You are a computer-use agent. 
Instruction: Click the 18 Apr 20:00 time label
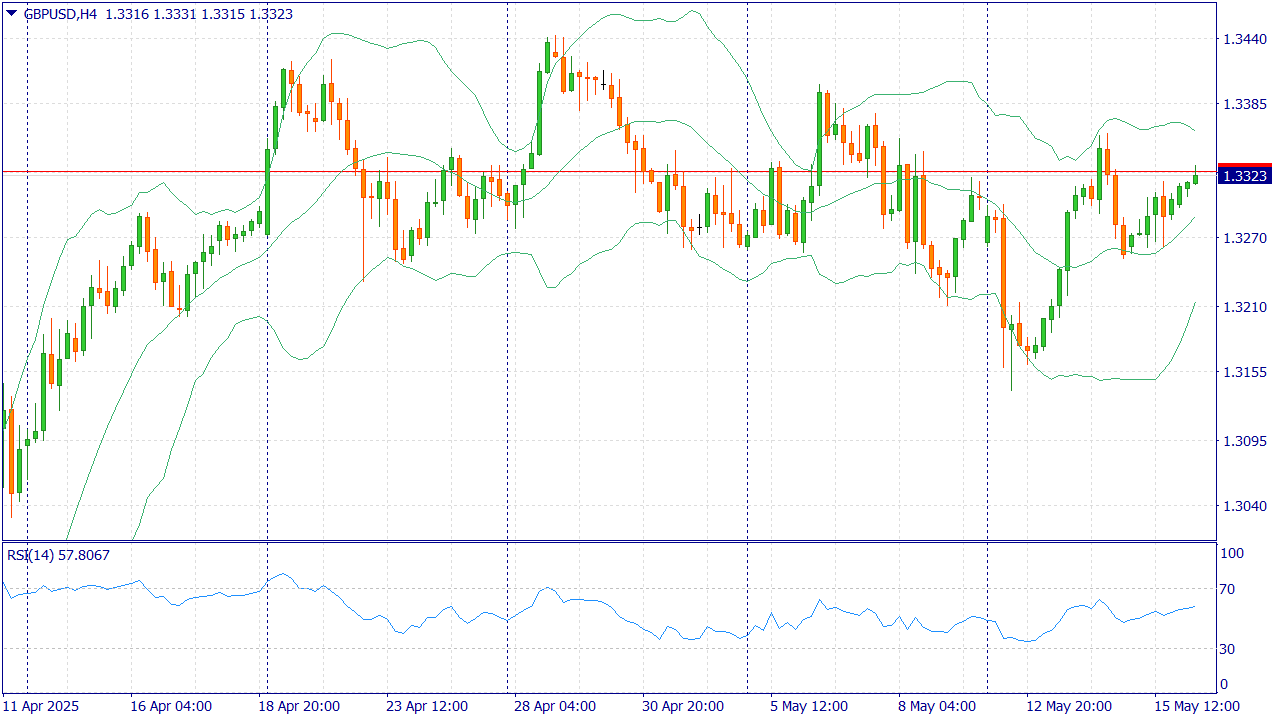coord(299,706)
